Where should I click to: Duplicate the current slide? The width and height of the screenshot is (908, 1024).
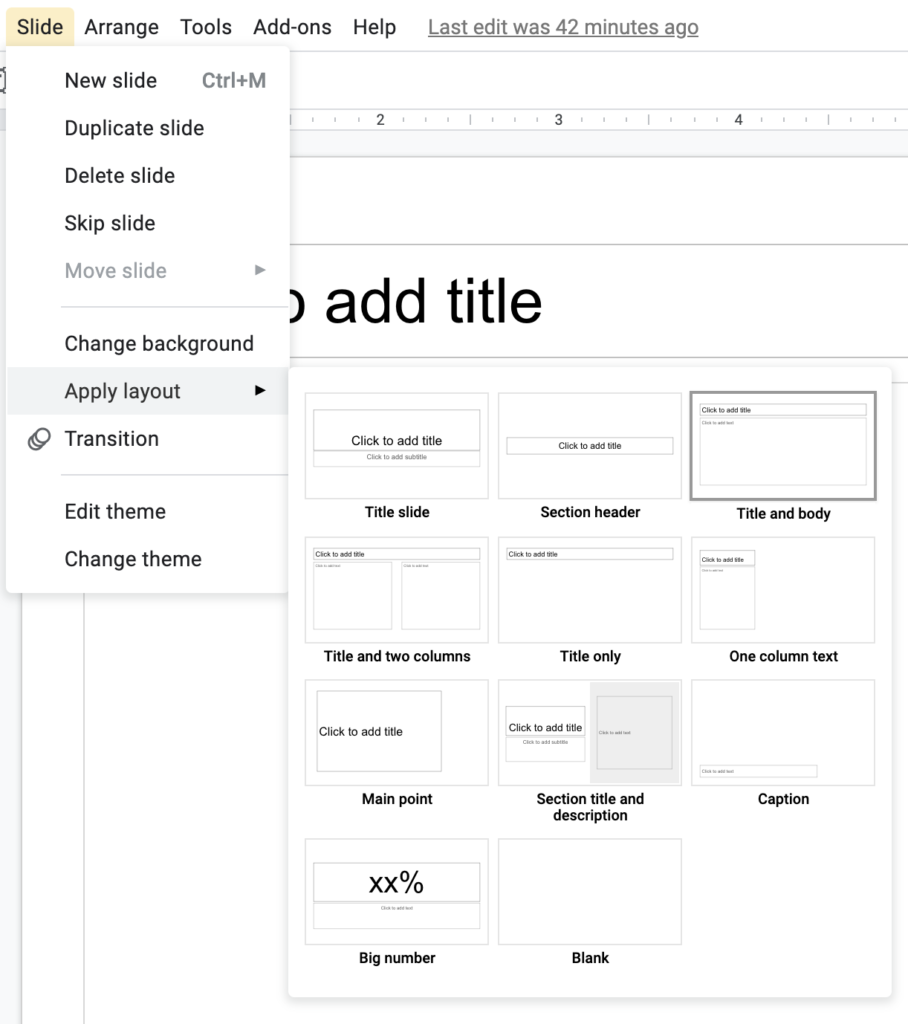tap(133, 128)
